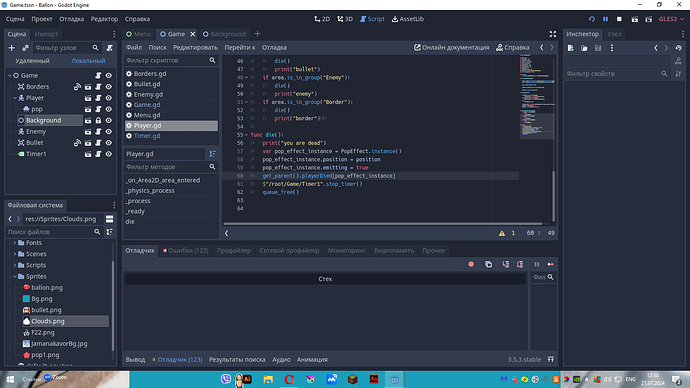Open Player script icon

(x=98, y=98)
